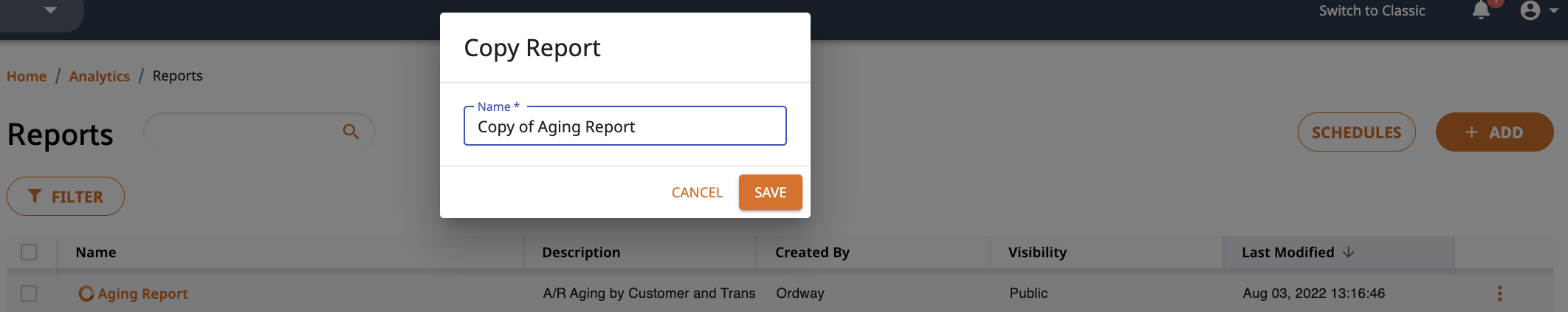The height and width of the screenshot is (312, 1568).
Task: Click the Name field in Copy Report
Action: [625, 126]
